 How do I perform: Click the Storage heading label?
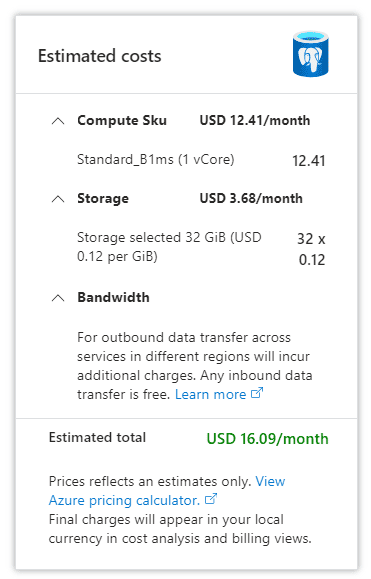[x=103, y=199]
